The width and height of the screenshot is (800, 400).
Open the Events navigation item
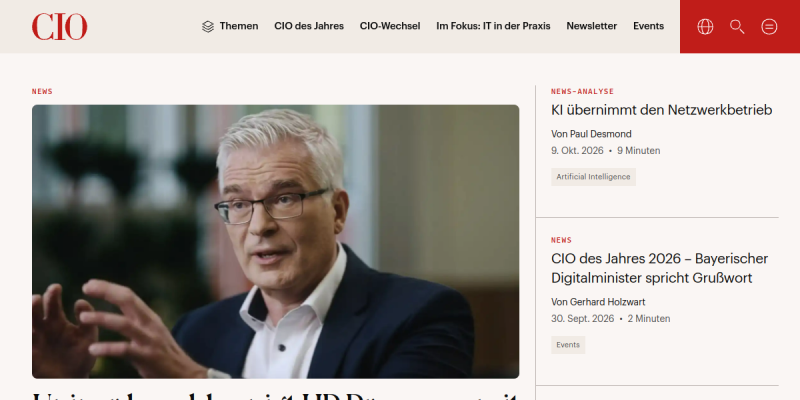(648, 26)
